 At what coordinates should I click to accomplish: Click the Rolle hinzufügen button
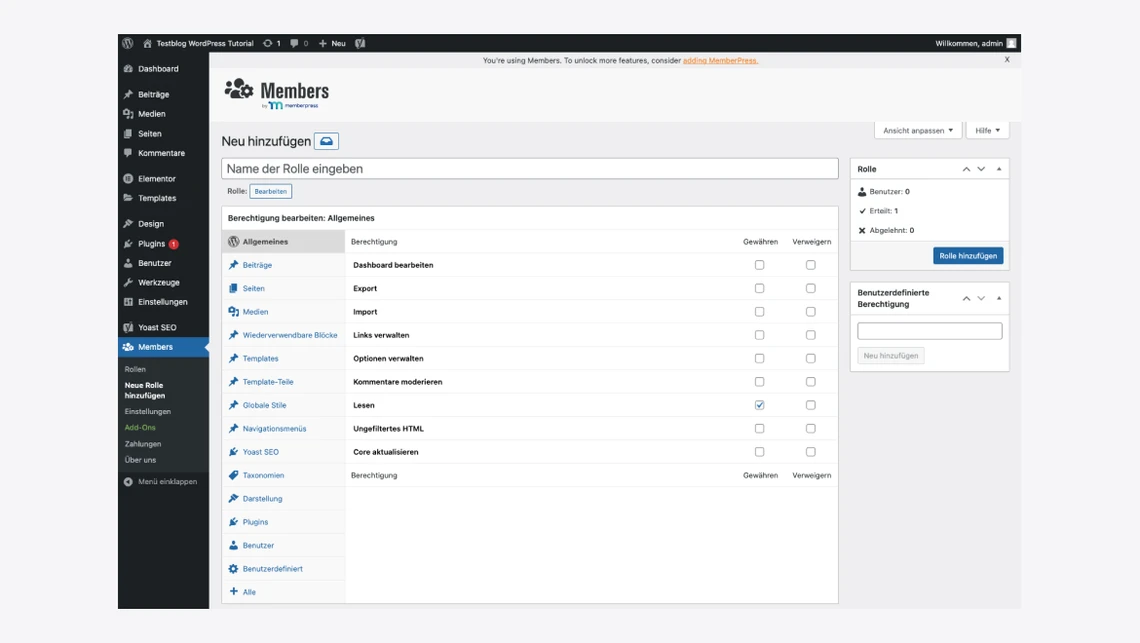(967, 256)
